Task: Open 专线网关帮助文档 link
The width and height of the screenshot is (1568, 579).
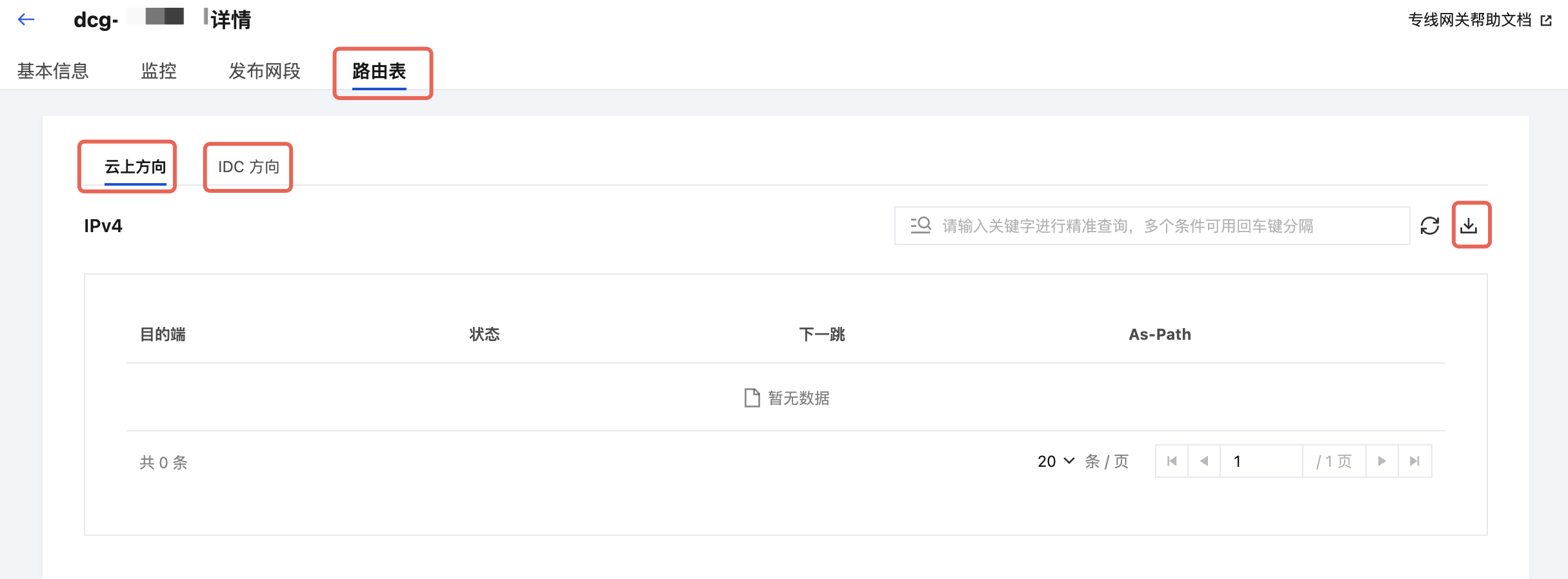Action: (x=1469, y=21)
